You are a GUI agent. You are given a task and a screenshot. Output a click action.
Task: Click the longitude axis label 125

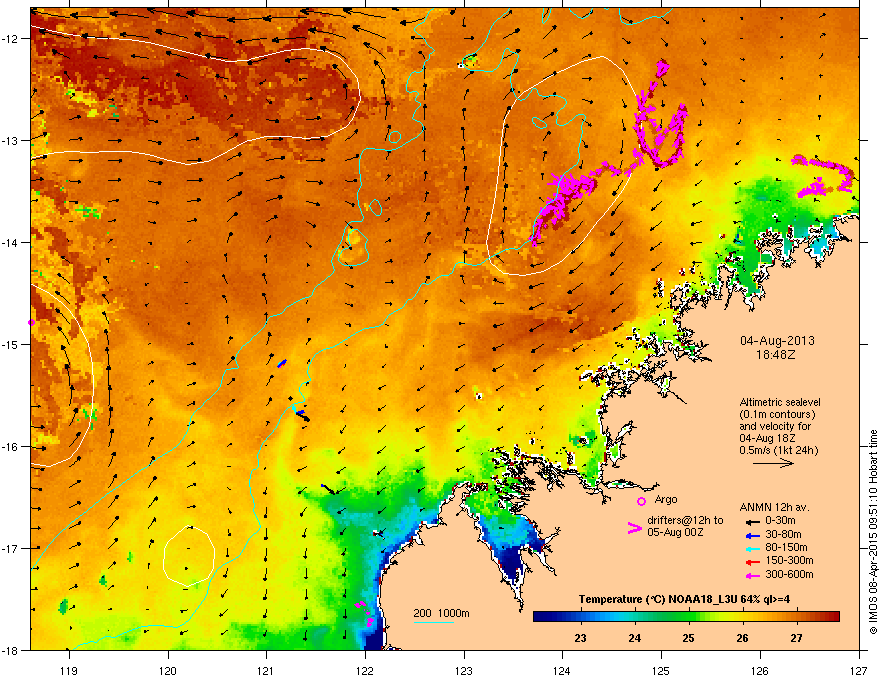(x=661, y=670)
